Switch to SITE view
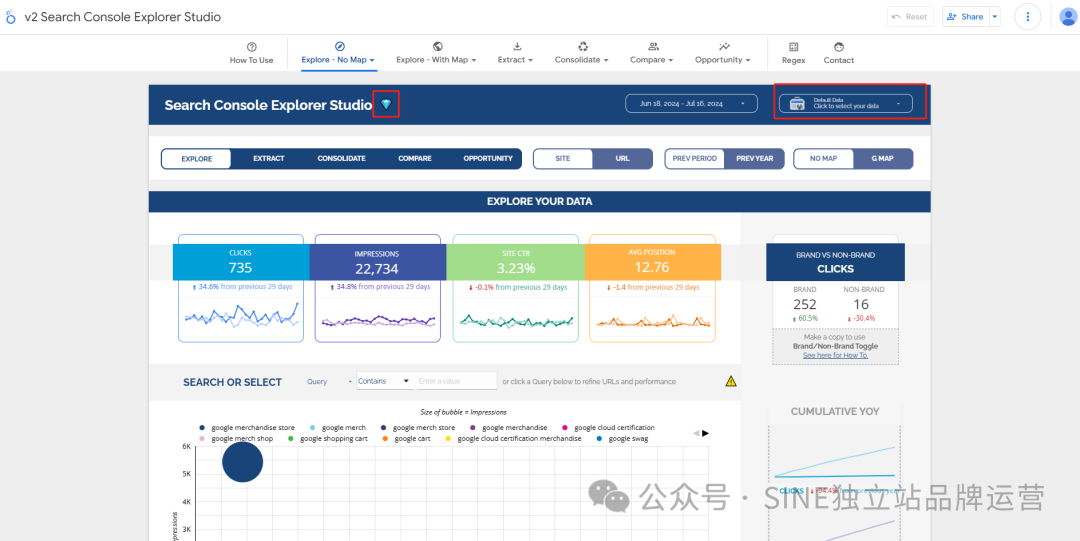Screen dimensions: 1080x541 coord(563,159)
